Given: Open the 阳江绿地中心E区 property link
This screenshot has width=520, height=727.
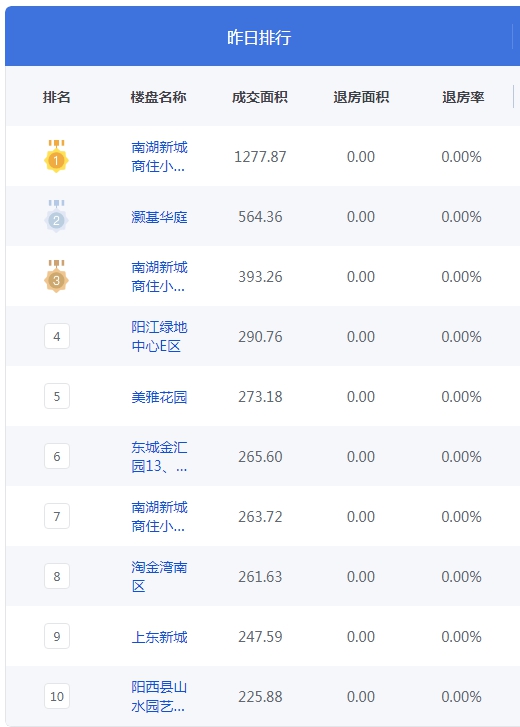Looking at the screenshot, I should click(159, 337).
